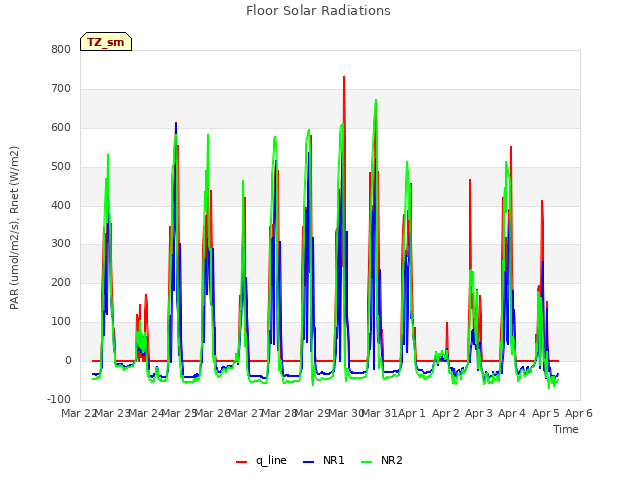The width and height of the screenshot is (640, 480).
Task: Click the blue NR1 peak on Mar 25
Action: pyautogui.click(x=176, y=123)
